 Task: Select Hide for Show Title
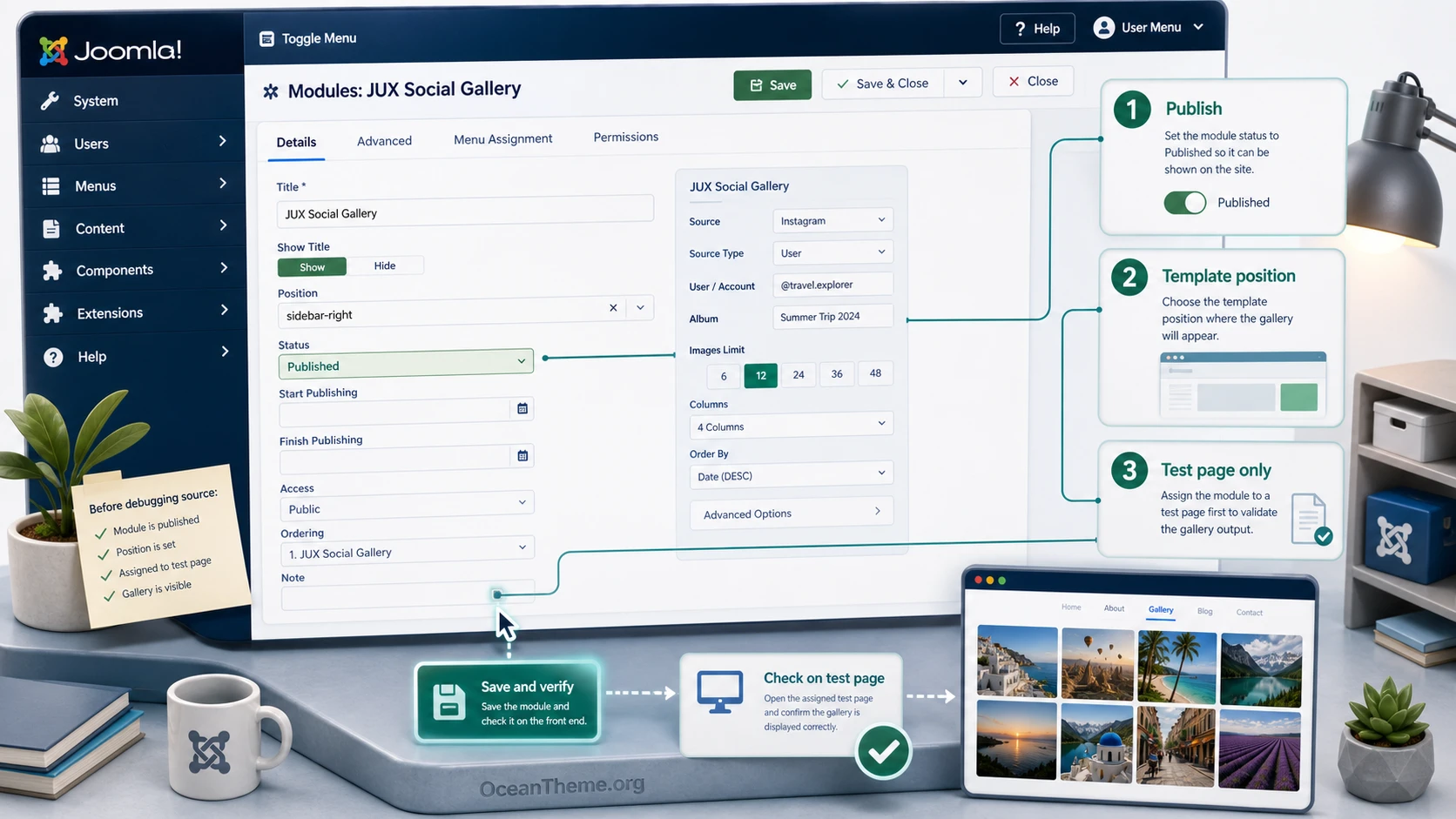click(x=385, y=265)
